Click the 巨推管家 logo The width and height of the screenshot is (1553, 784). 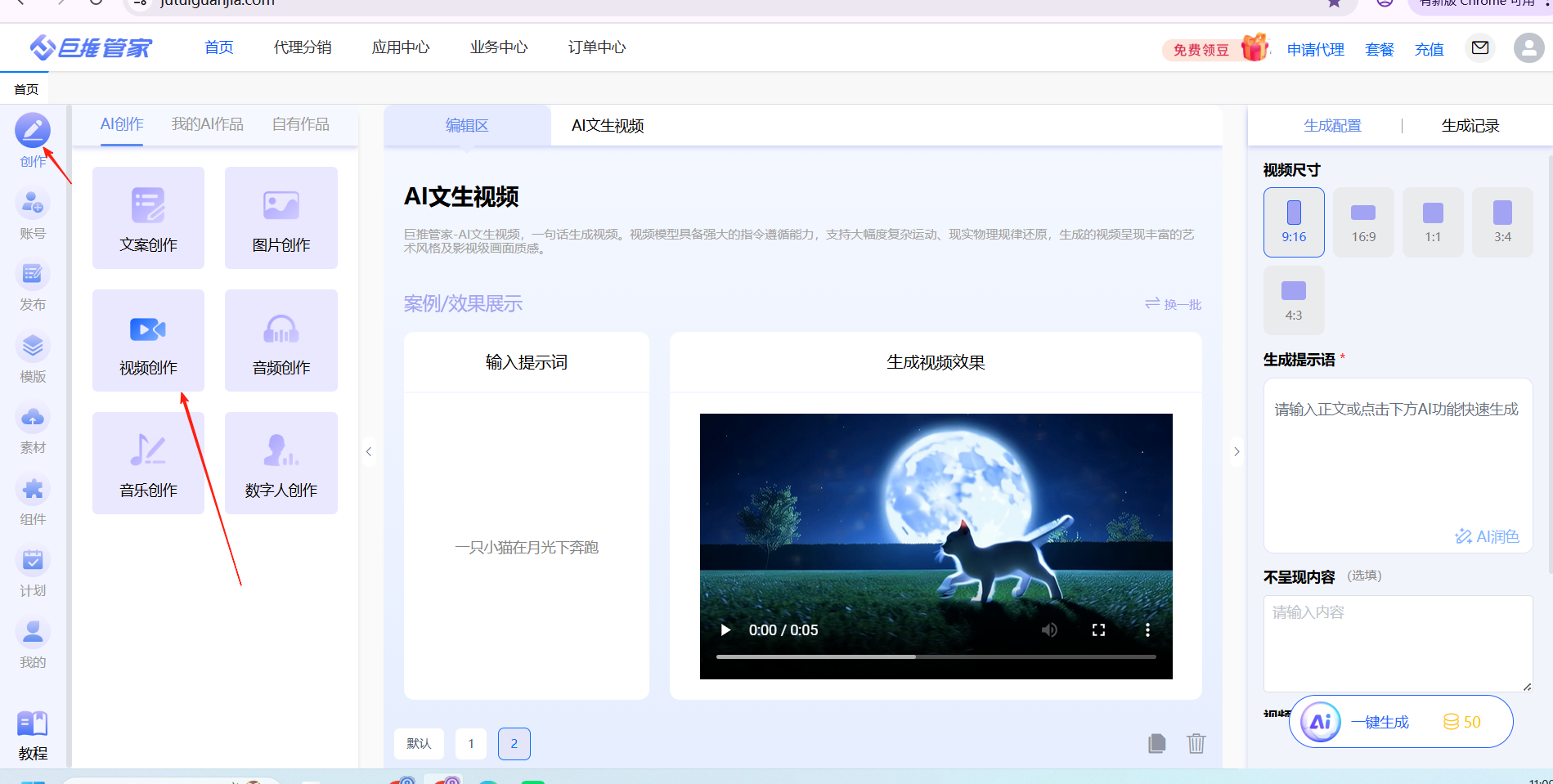[91, 47]
